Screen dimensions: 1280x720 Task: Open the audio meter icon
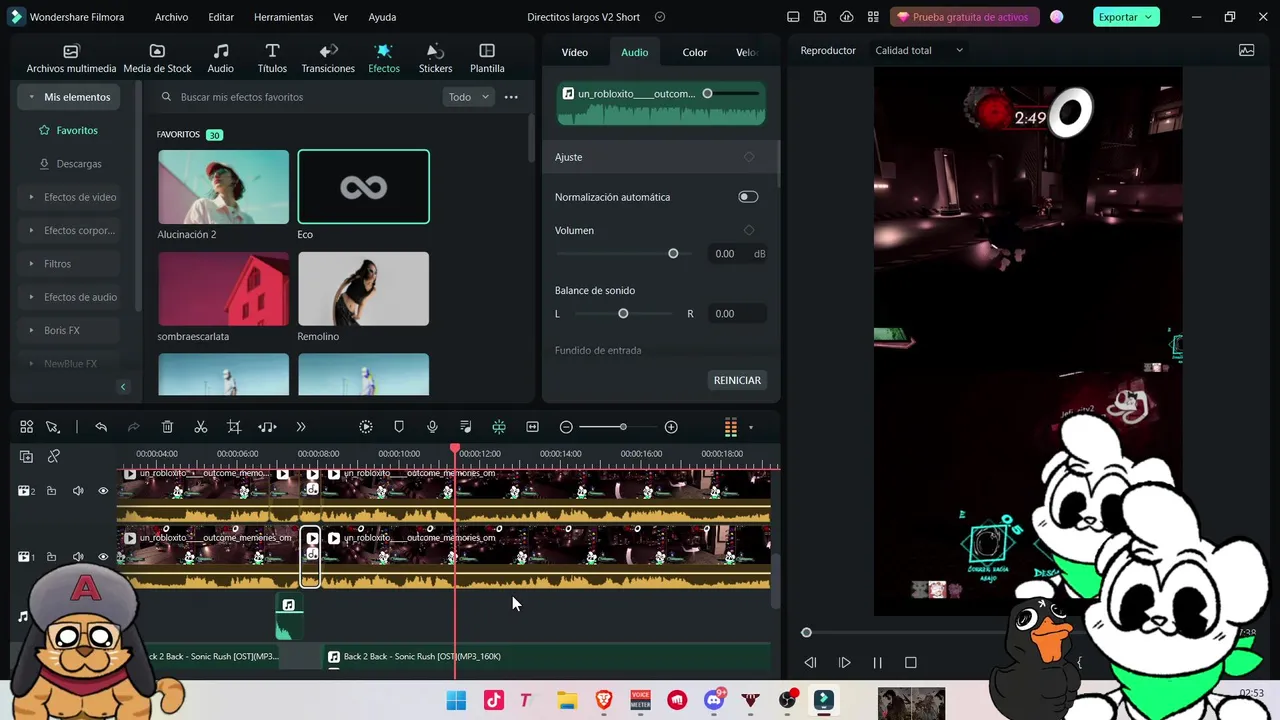(731, 427)
